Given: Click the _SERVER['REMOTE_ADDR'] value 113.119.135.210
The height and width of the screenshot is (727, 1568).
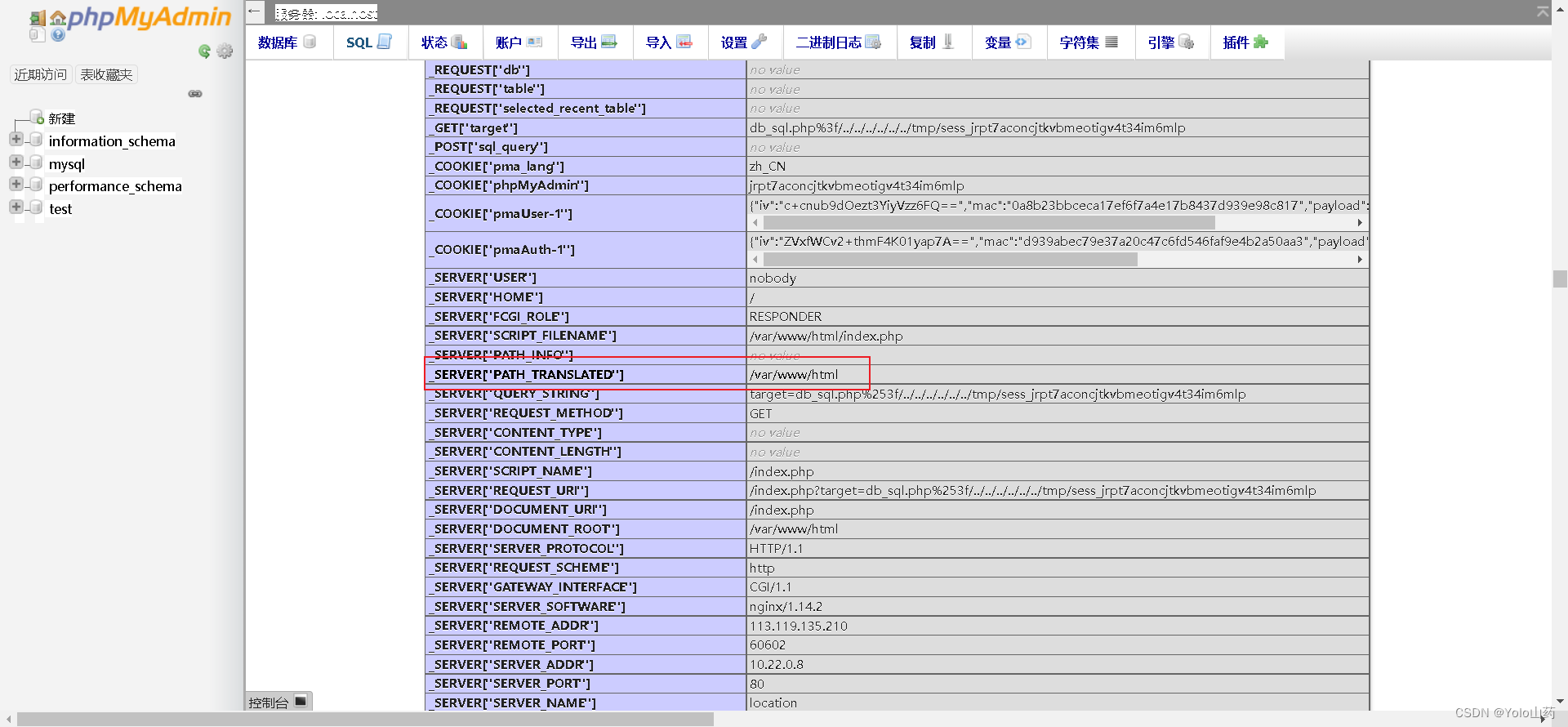Looking at the screenshot, I should pos(799,626).
